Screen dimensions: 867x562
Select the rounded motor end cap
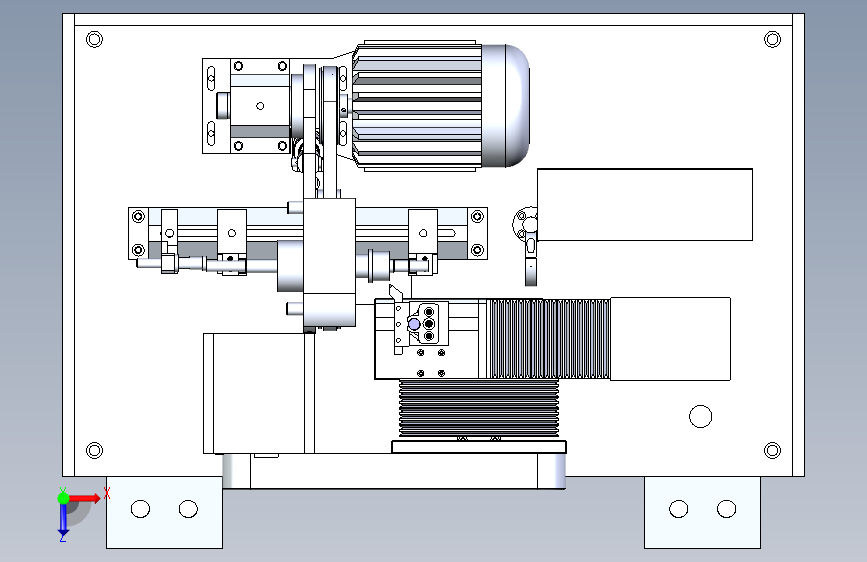tap(505, 106)
